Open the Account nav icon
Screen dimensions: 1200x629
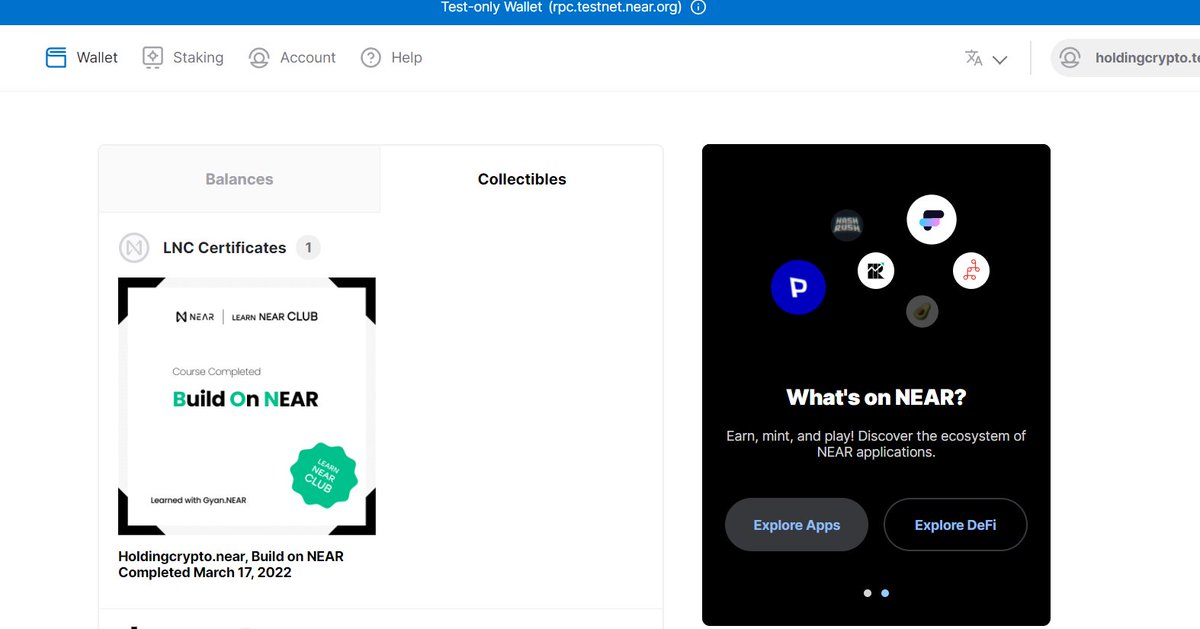pos(259,57)
